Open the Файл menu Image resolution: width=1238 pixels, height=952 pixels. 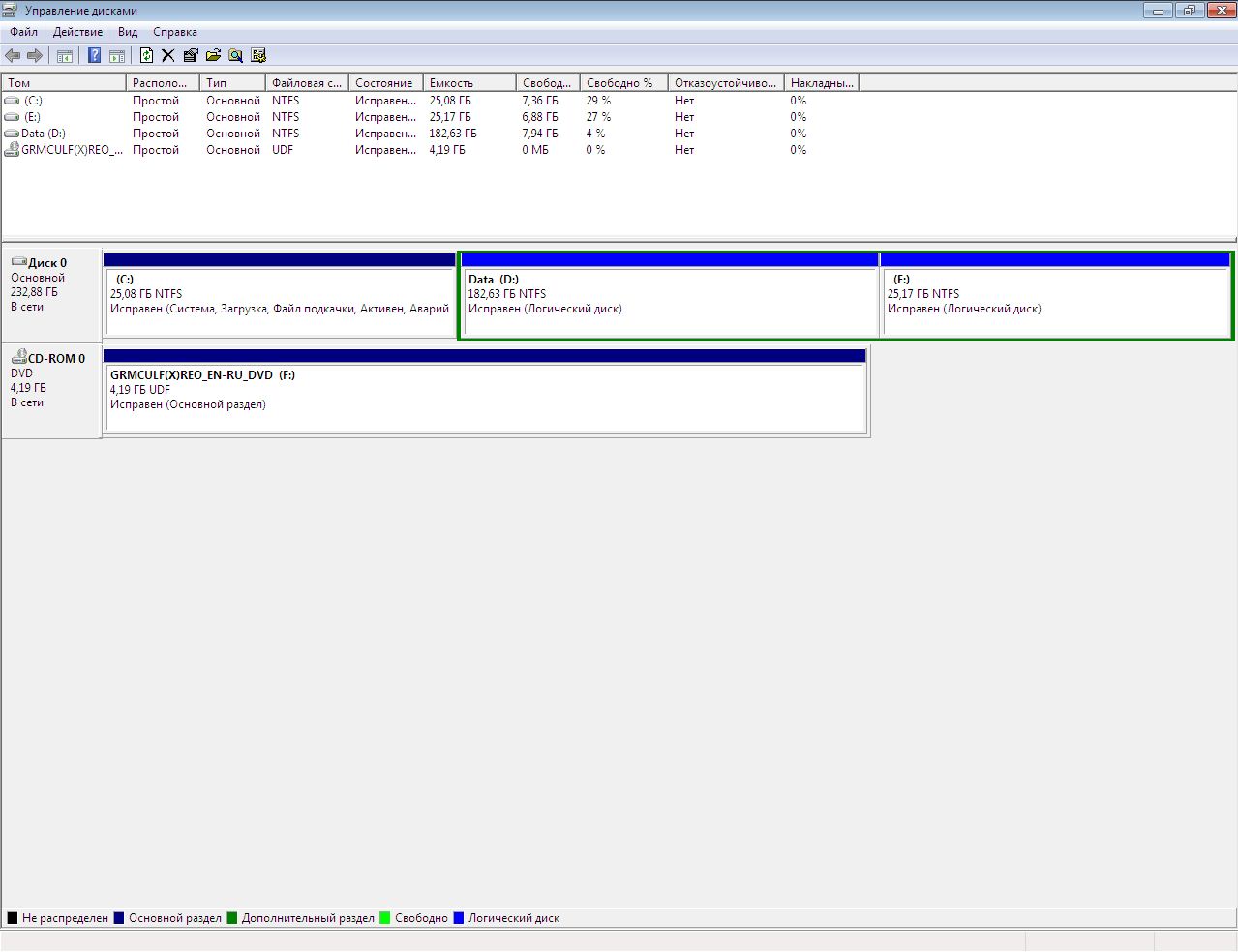(x=24, y=32)
